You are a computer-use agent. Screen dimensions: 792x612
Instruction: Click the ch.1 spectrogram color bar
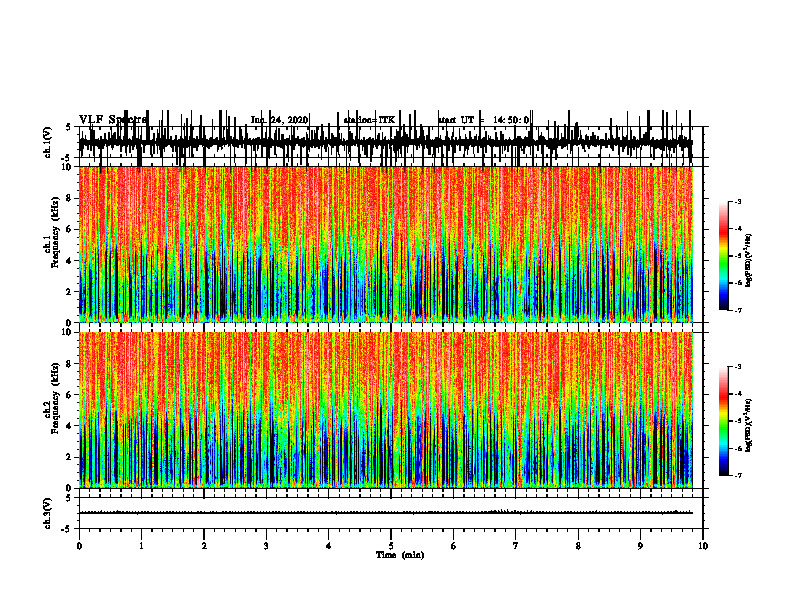click(724, 256)
